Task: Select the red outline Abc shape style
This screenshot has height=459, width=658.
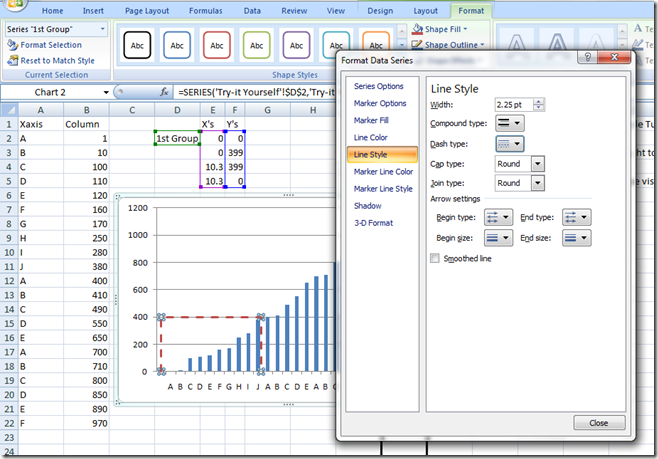Action: pos(217,45)
